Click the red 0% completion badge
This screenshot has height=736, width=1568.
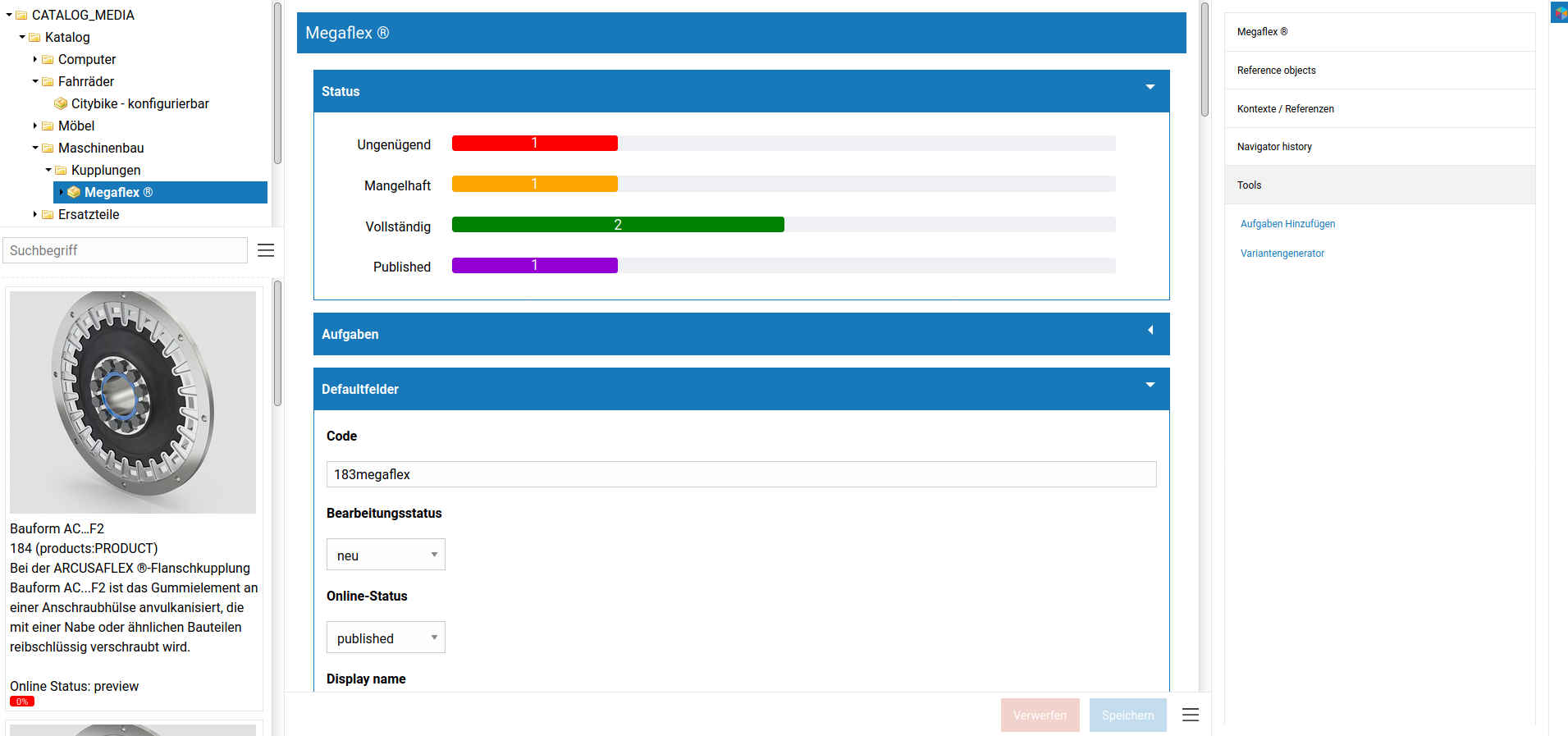tap(22, 702)
